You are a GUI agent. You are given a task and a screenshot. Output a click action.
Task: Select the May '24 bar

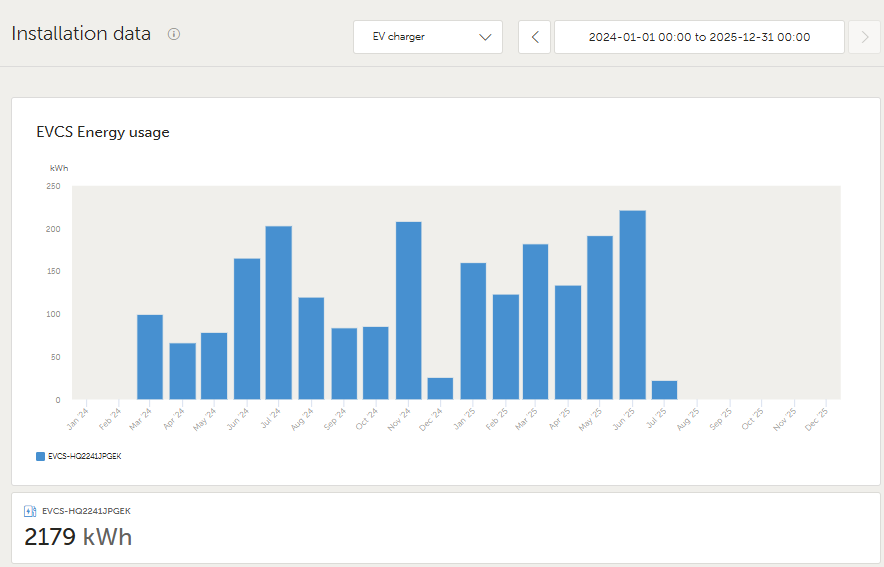pyautogui.click(x=214, y=366)
